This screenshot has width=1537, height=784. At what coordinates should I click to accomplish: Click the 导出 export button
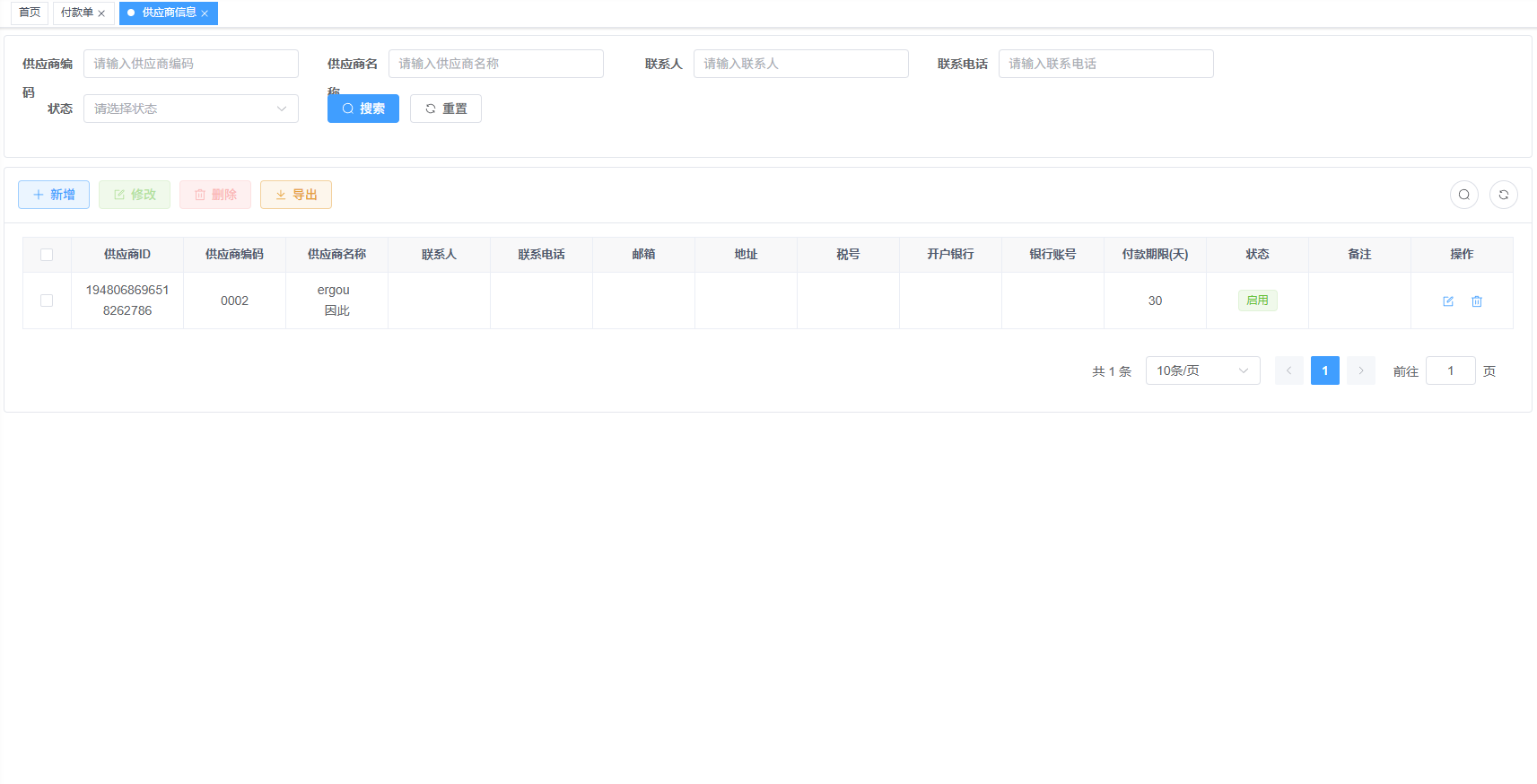point(296,195)
